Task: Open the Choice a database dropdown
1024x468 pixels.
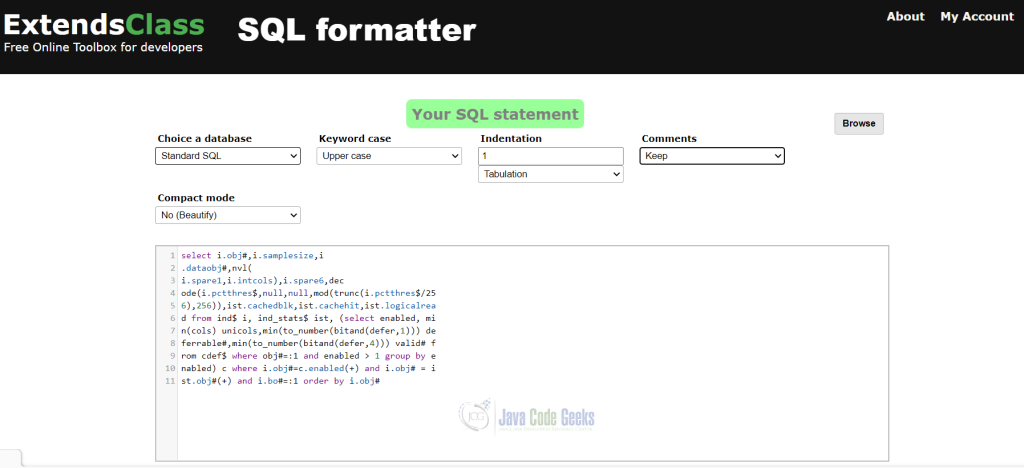Action: coord(228,156)
